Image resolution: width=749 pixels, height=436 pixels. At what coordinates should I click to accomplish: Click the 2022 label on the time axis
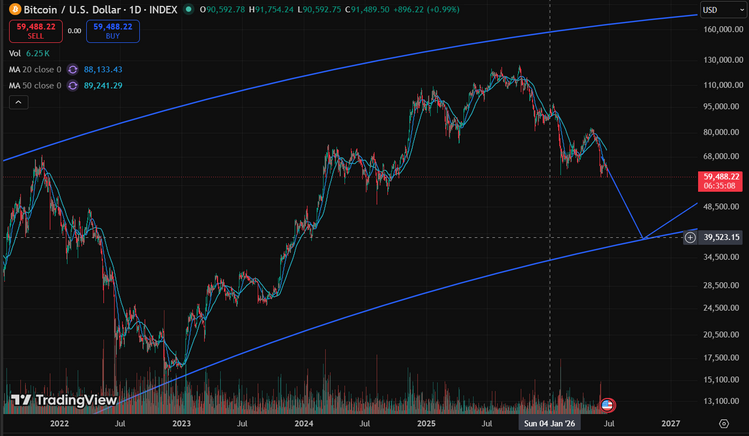point(59,424)
